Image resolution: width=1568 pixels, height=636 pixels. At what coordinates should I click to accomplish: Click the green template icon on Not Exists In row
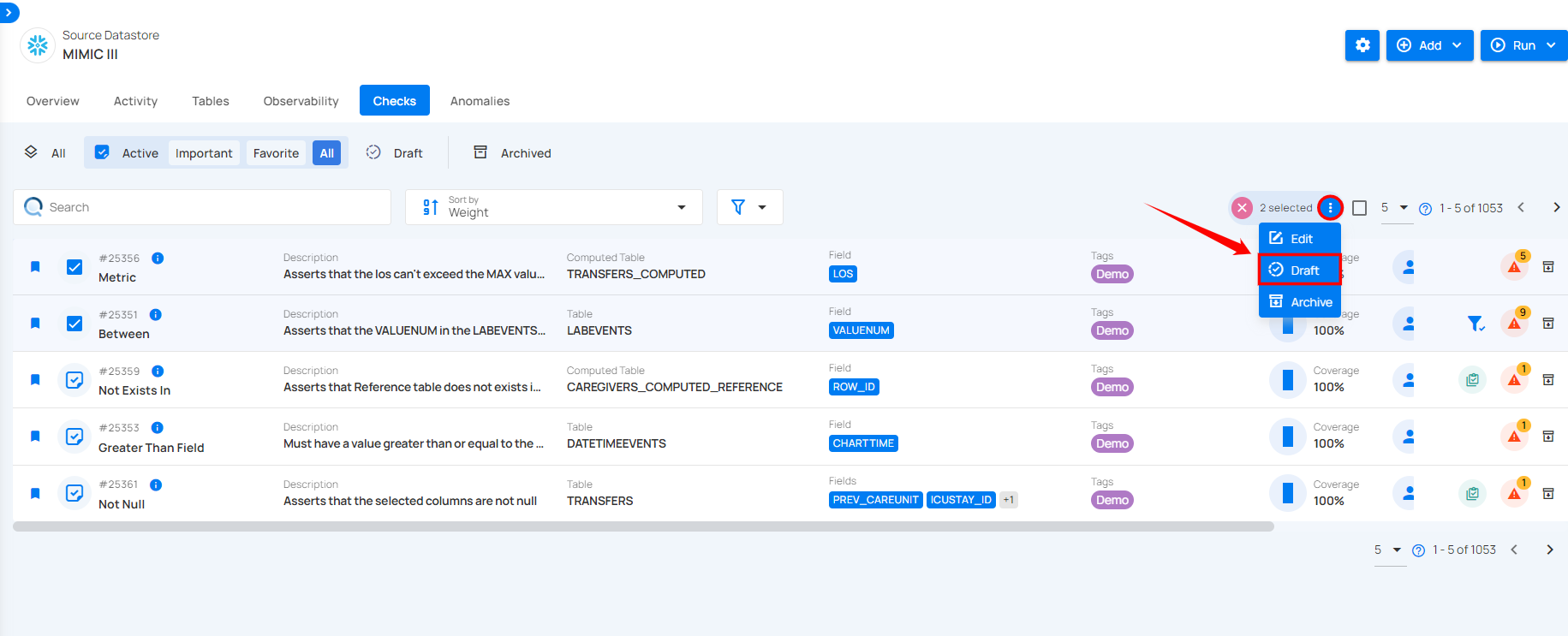[1472, 380]
